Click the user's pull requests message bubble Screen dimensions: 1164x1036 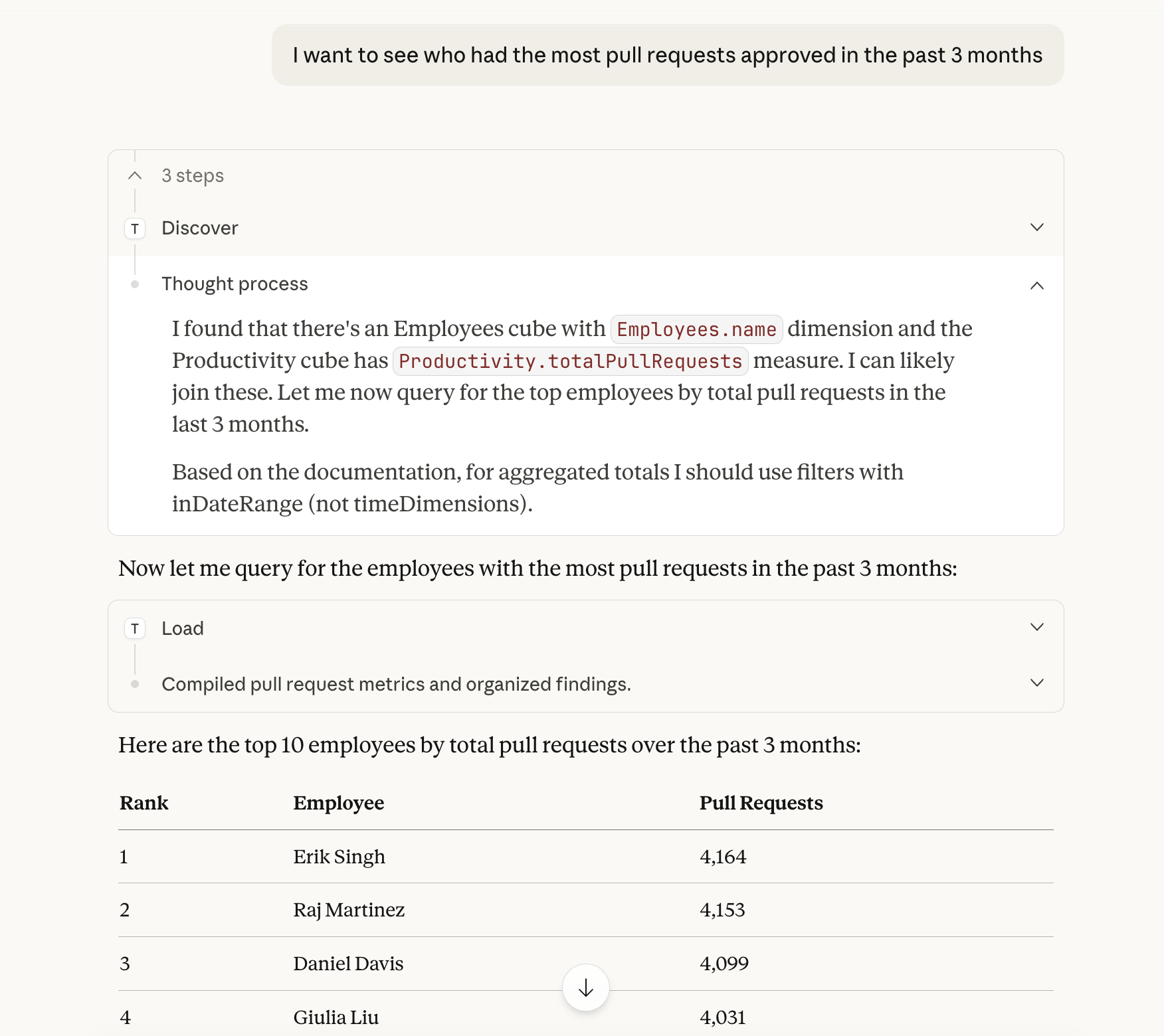[x=667, y=55]
